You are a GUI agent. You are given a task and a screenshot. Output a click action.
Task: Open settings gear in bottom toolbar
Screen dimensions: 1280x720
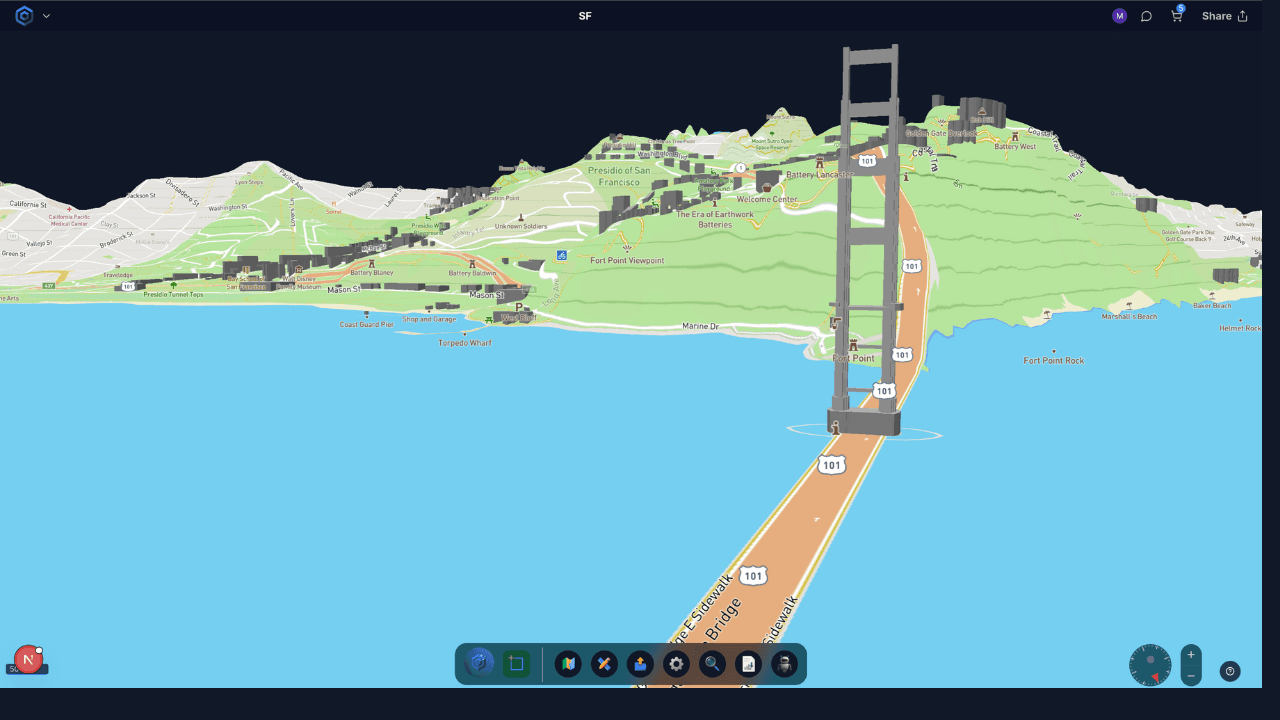point(677,664)
